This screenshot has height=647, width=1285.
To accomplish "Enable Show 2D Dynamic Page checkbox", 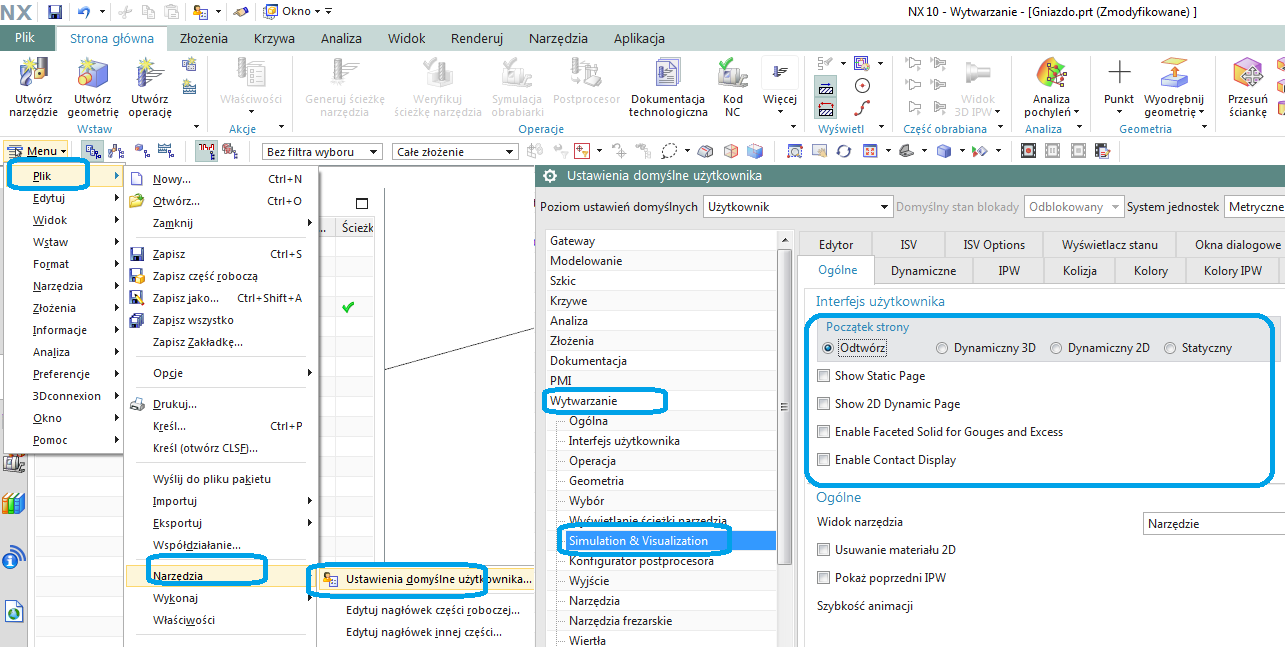I will [824, 404].
